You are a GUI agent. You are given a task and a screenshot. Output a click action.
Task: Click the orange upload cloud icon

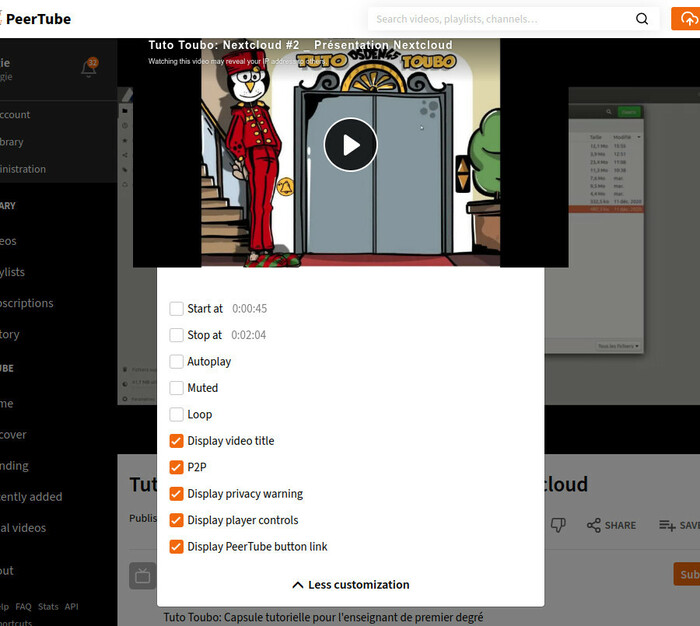pos(686,19)
